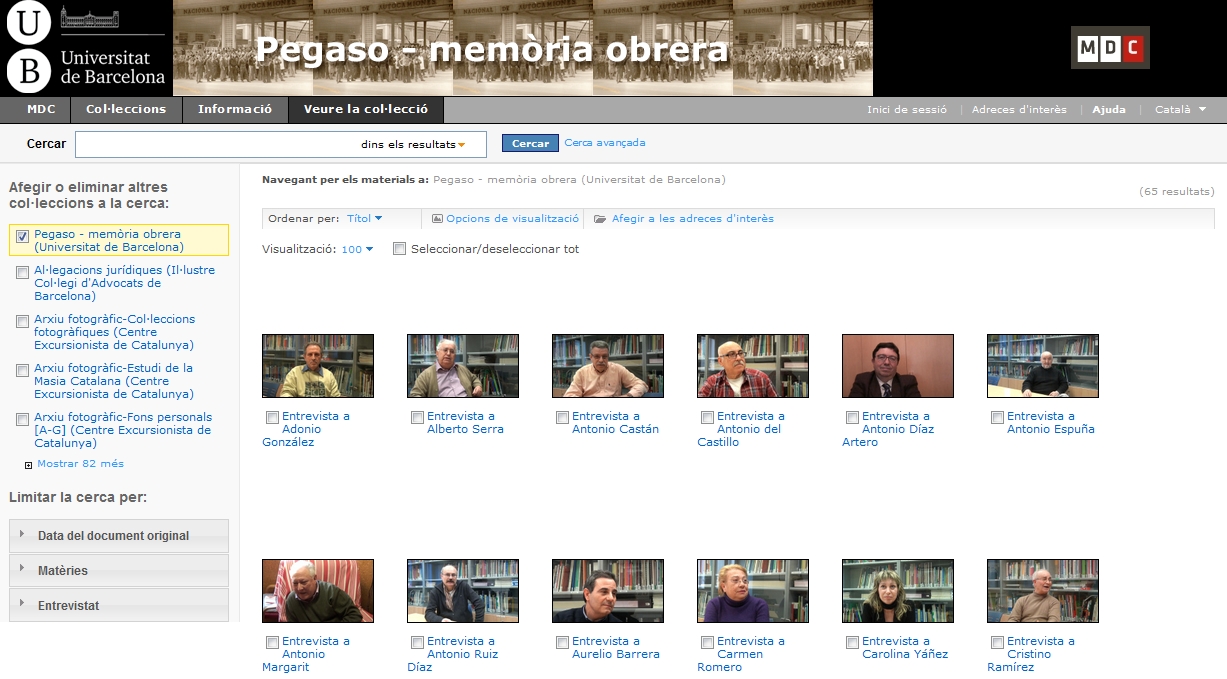Expand Mostrar 82 més plus icon

pyautogui.click(x=28, y=465)
